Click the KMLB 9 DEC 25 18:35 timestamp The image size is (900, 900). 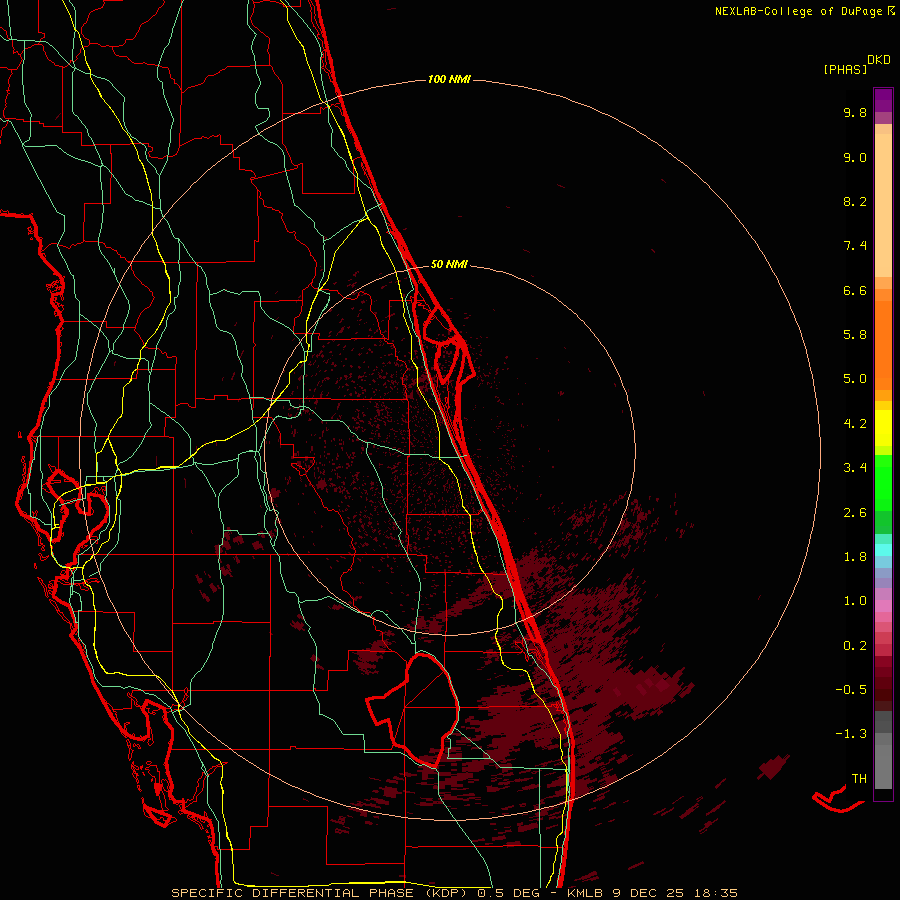pos(652,893)
